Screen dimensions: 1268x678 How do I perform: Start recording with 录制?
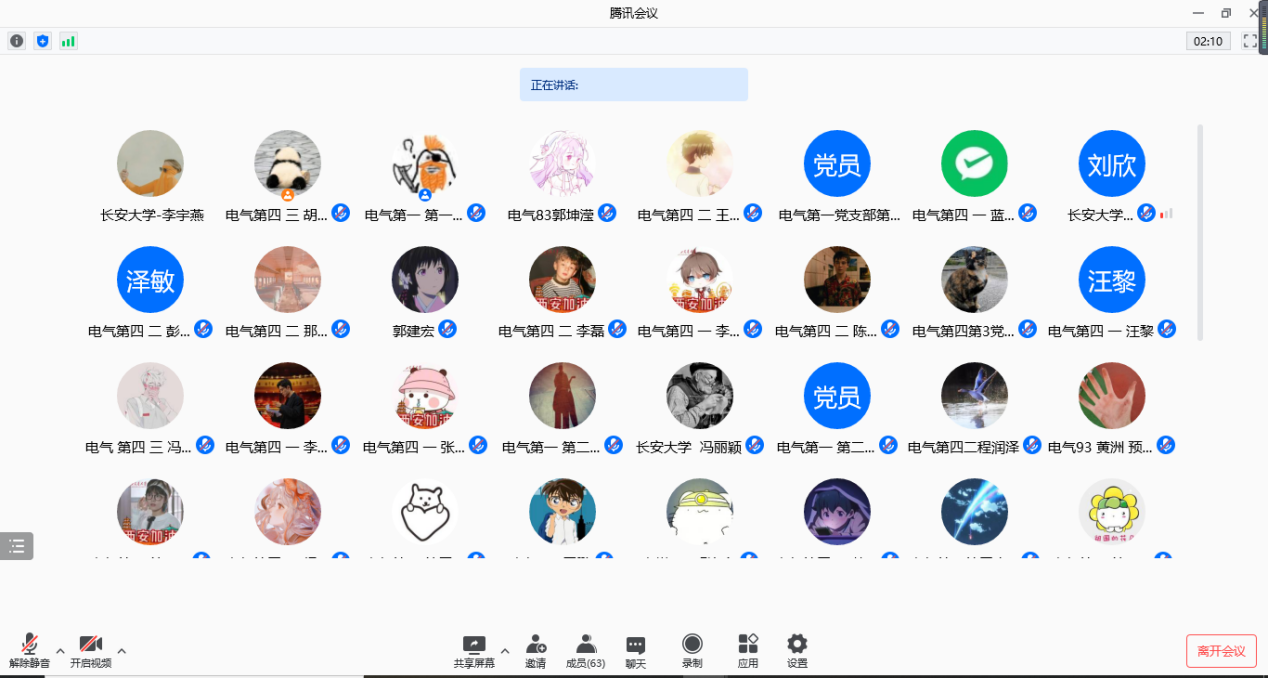(692, 650)
